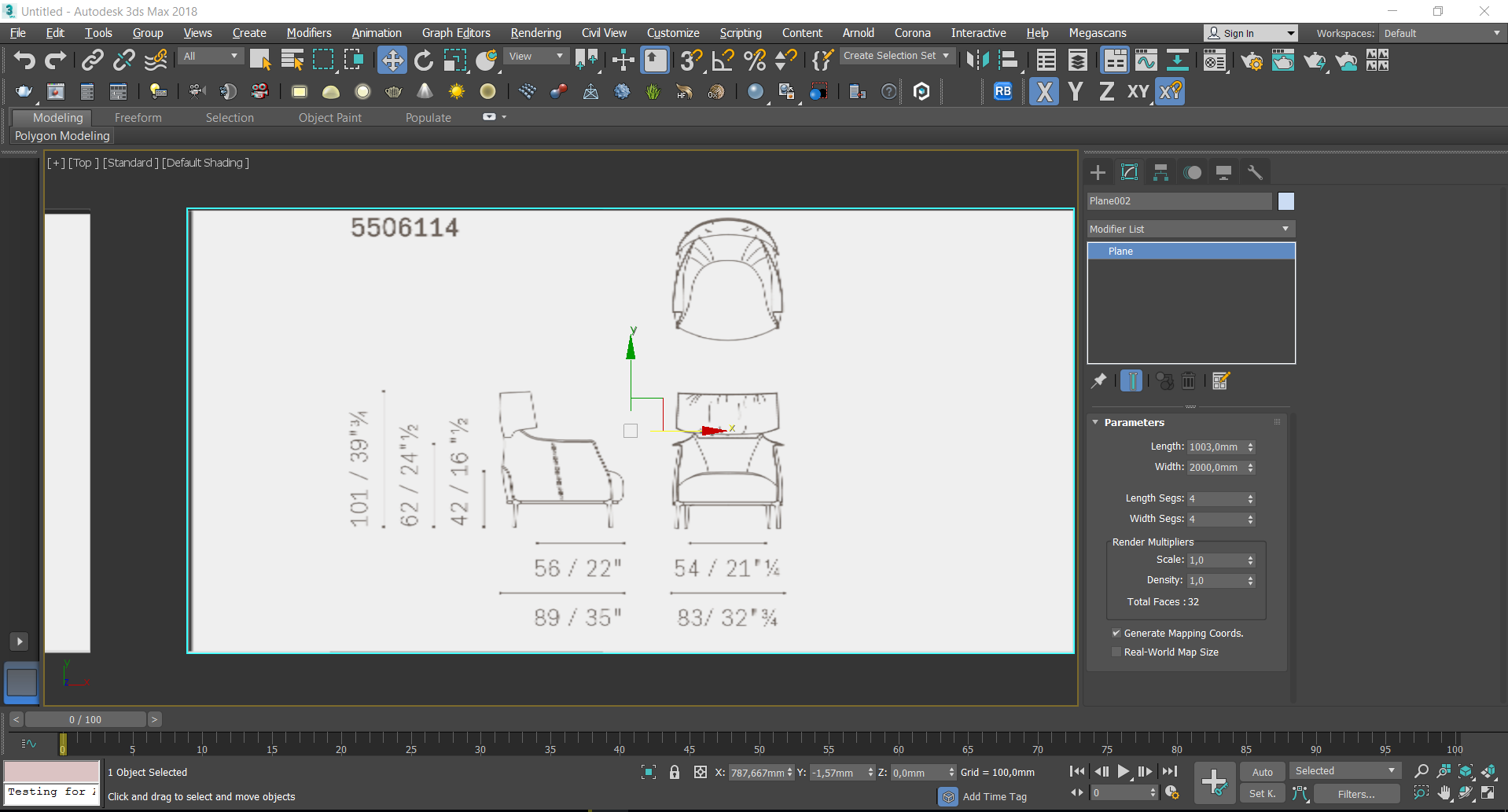Click the Plane002 object color swatch
Viewport: 1508px width, 812px height.
click(x=1286, y=201)
